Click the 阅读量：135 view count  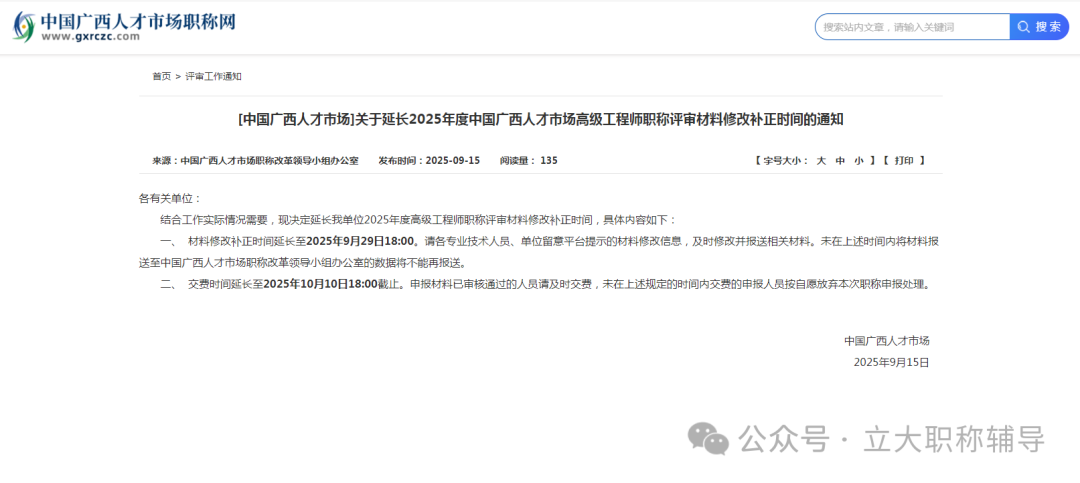point(529,161)
